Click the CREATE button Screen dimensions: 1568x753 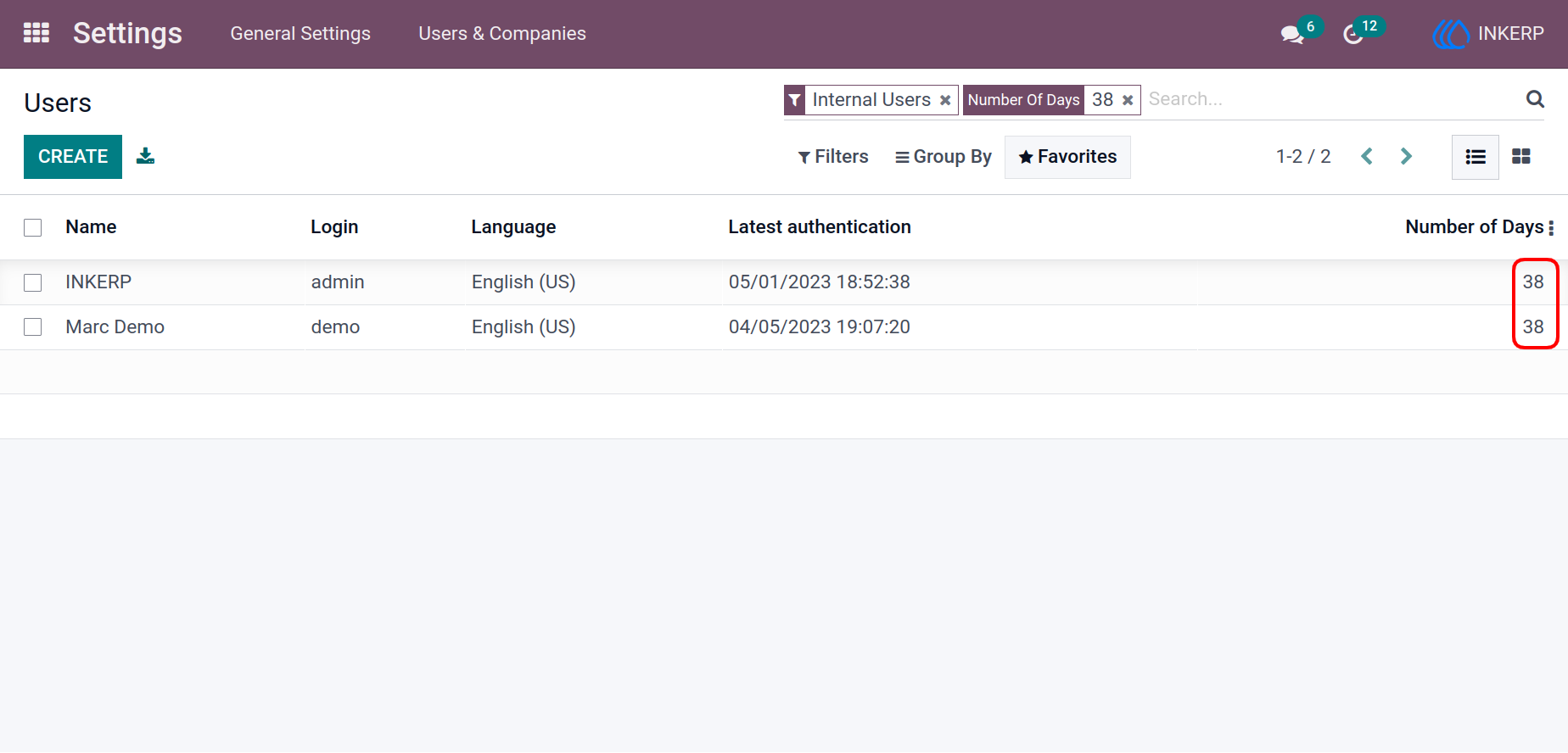click(x=73, y=157)
